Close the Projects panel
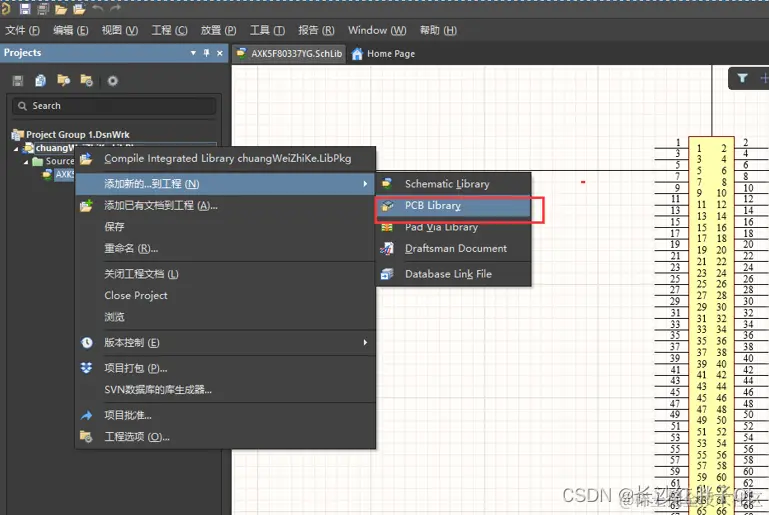 pyautogui.click(x=220, y=53)
